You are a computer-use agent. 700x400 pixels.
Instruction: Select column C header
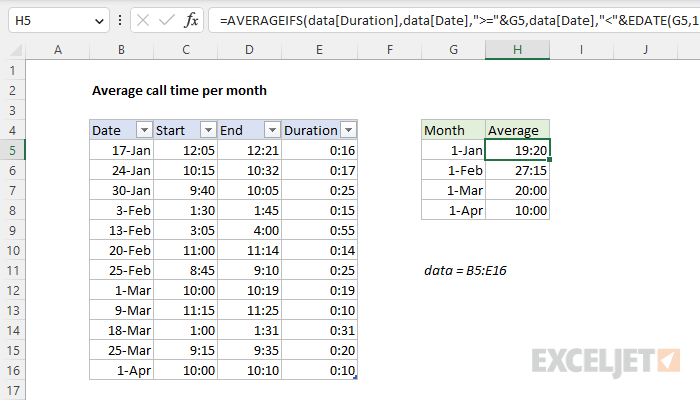(x=186, y=50)
